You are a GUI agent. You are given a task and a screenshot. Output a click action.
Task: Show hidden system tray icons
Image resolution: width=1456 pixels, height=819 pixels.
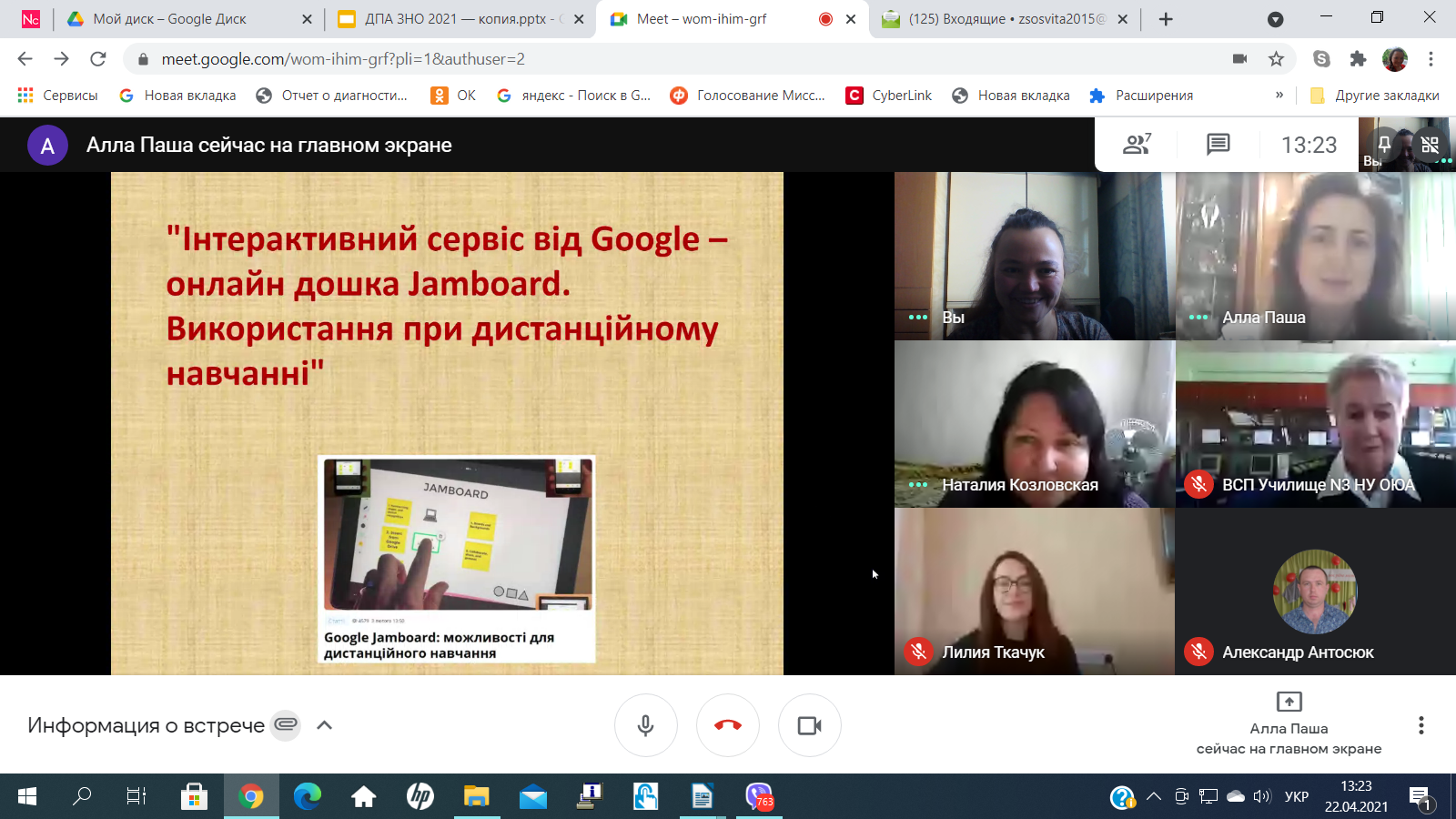[1154, 797]
